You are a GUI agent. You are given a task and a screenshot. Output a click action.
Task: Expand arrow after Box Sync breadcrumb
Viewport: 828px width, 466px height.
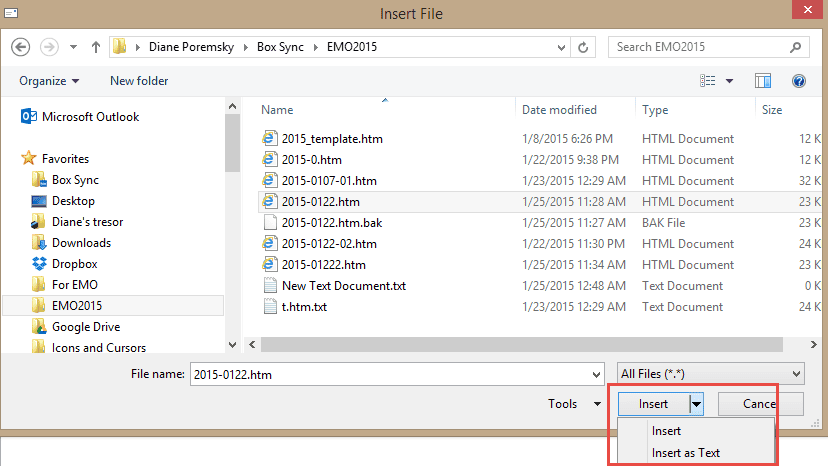tap(315, 48)
